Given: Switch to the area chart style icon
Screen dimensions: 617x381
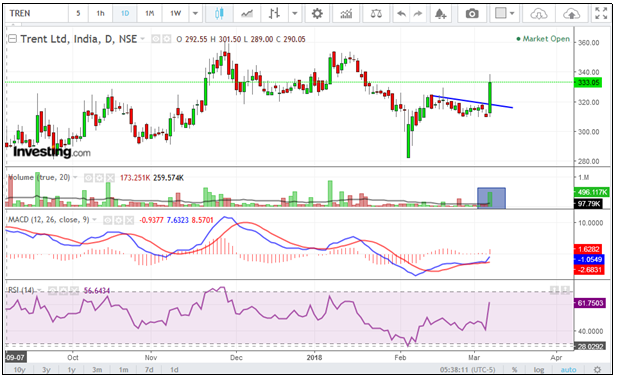Looking at the screenshot, I should tap(247, 14).
